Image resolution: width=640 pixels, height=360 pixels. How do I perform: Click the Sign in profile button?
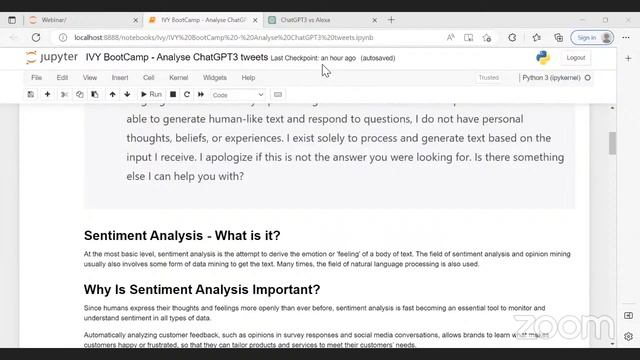coord(592,38)
